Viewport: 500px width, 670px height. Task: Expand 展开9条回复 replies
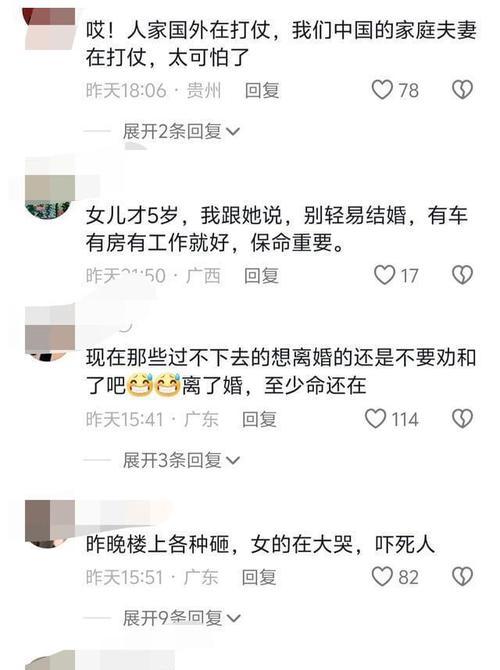181,618
